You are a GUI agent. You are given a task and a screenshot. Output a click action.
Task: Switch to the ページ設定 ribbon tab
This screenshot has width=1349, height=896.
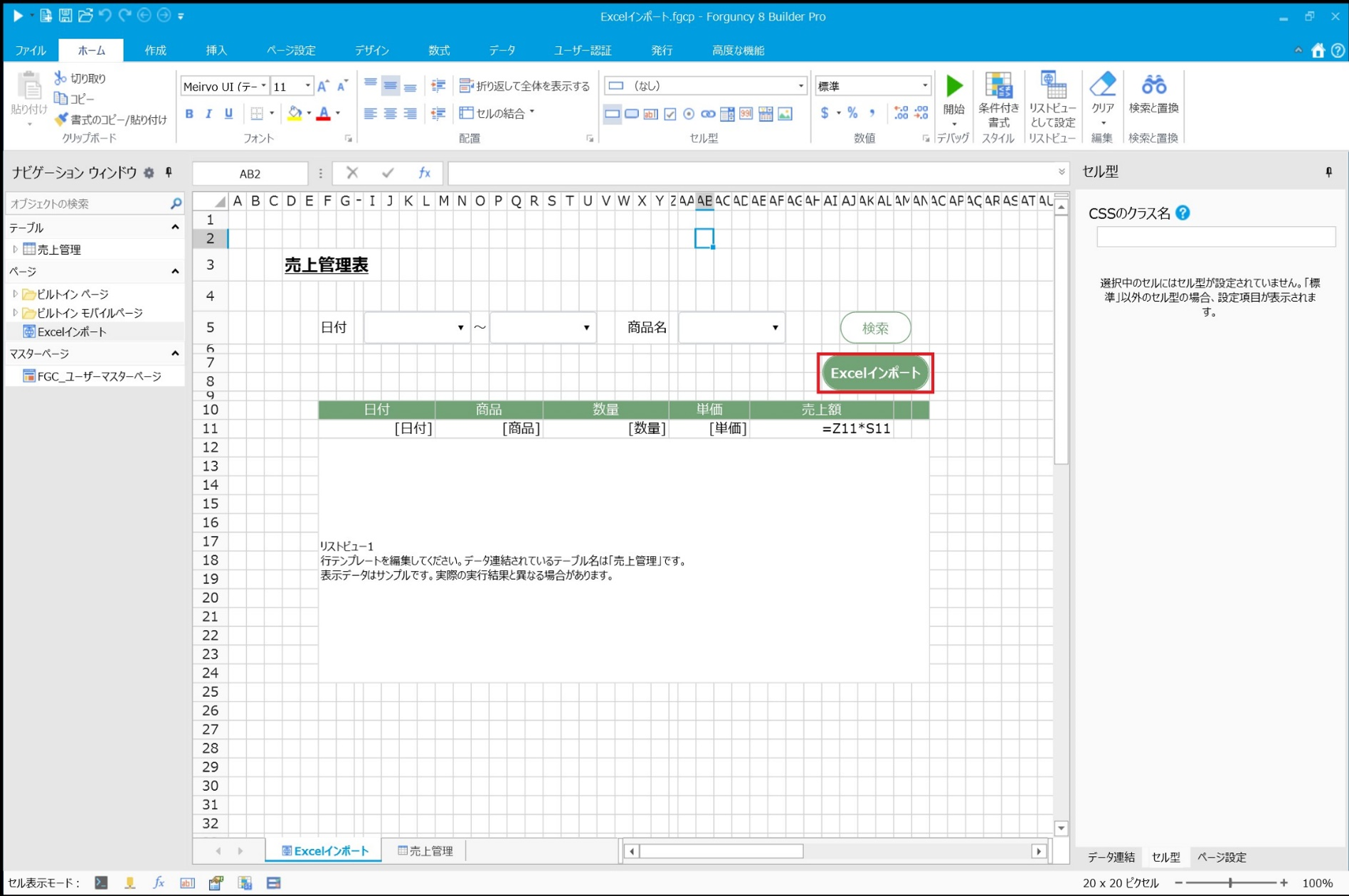(291, 50)
